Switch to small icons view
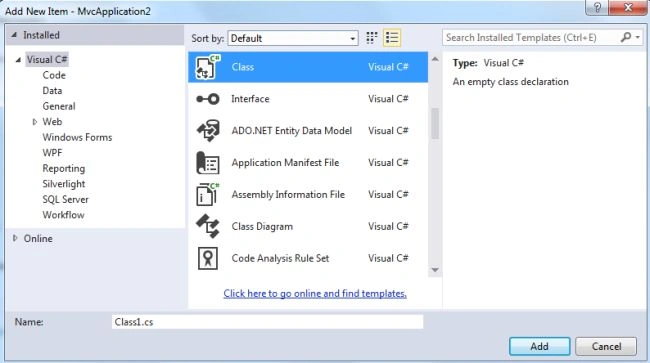Screen dimensions: 650x363 (x=372, y=38)
